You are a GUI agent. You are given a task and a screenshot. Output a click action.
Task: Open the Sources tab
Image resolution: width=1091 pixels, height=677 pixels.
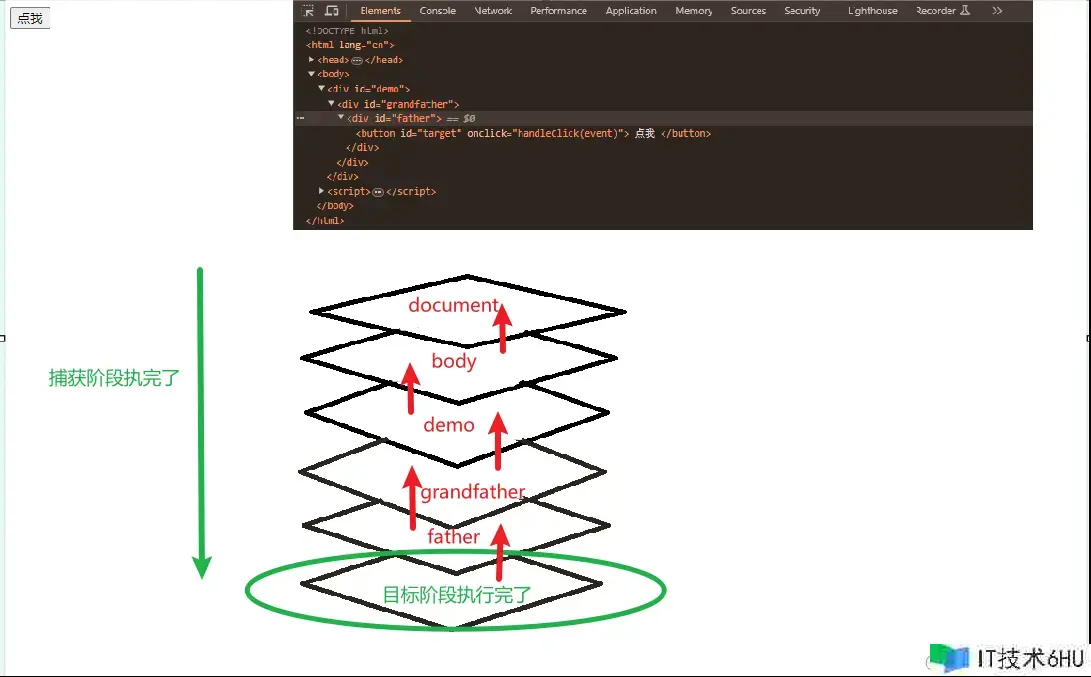pos(748,10)
